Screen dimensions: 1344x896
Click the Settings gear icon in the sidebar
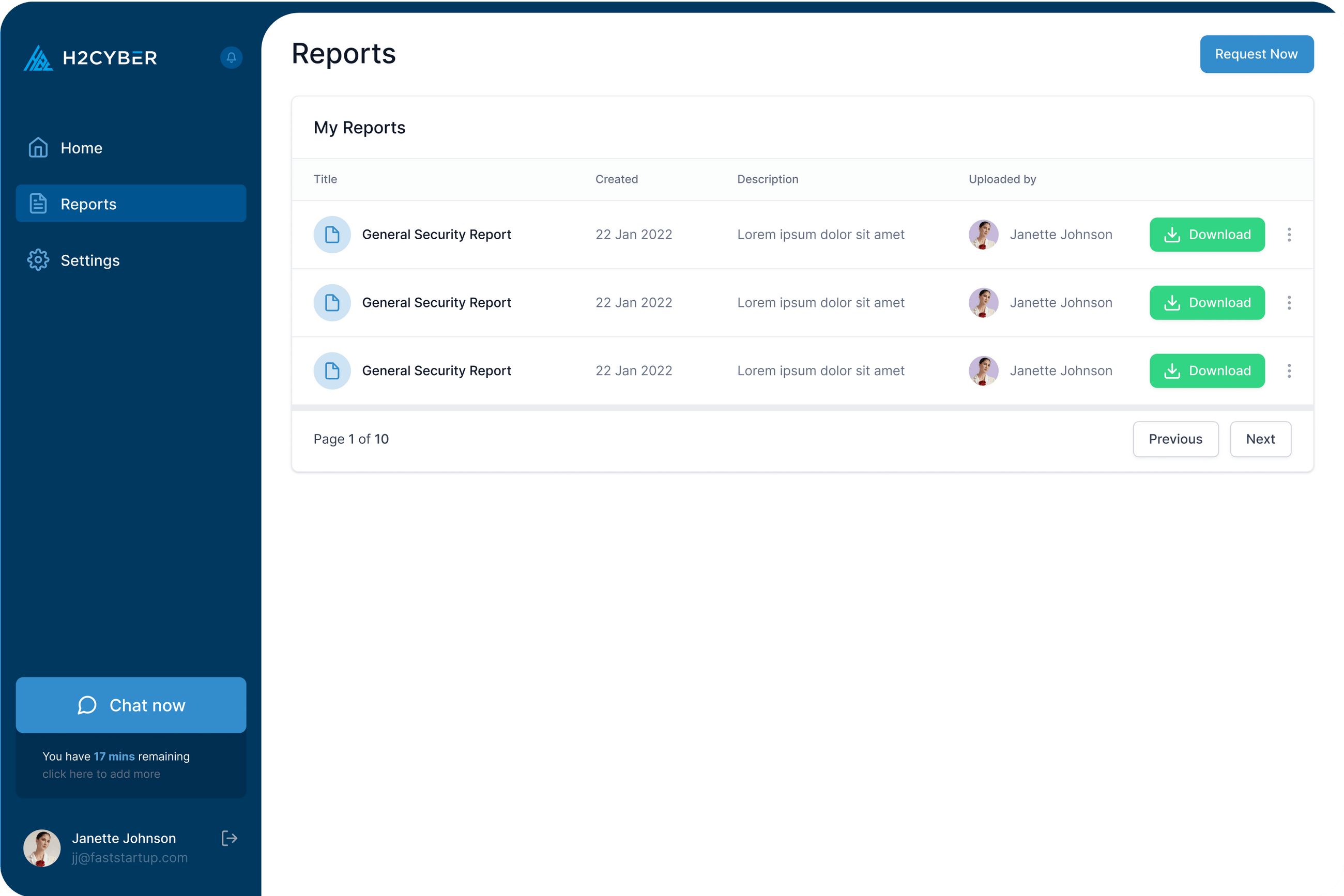tap(38, 260)
